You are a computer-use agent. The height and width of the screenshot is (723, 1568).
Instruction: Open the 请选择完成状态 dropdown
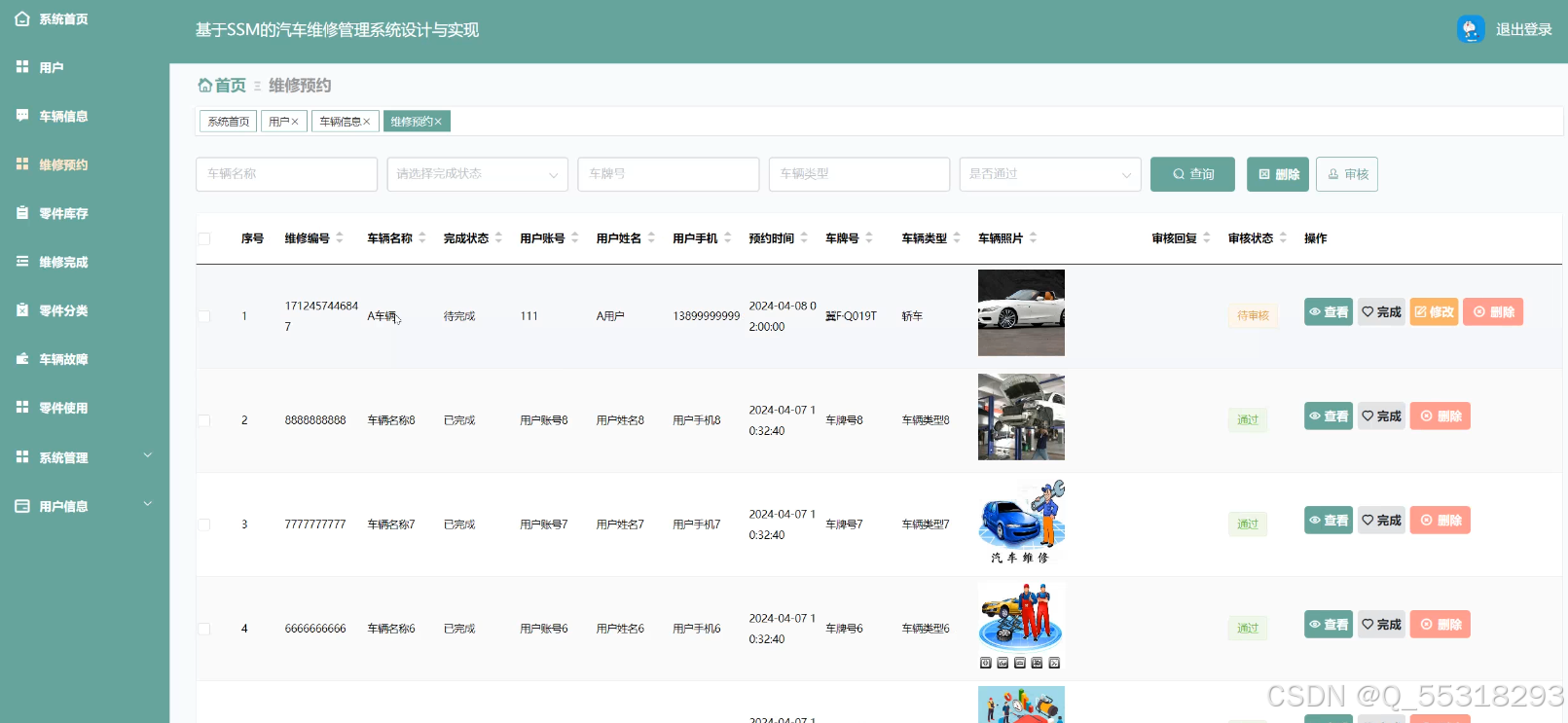tap(477, 174)
